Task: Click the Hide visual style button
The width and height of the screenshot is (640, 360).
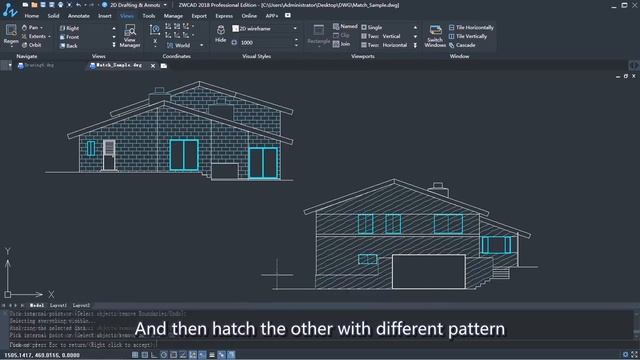Action: (220, 34)
